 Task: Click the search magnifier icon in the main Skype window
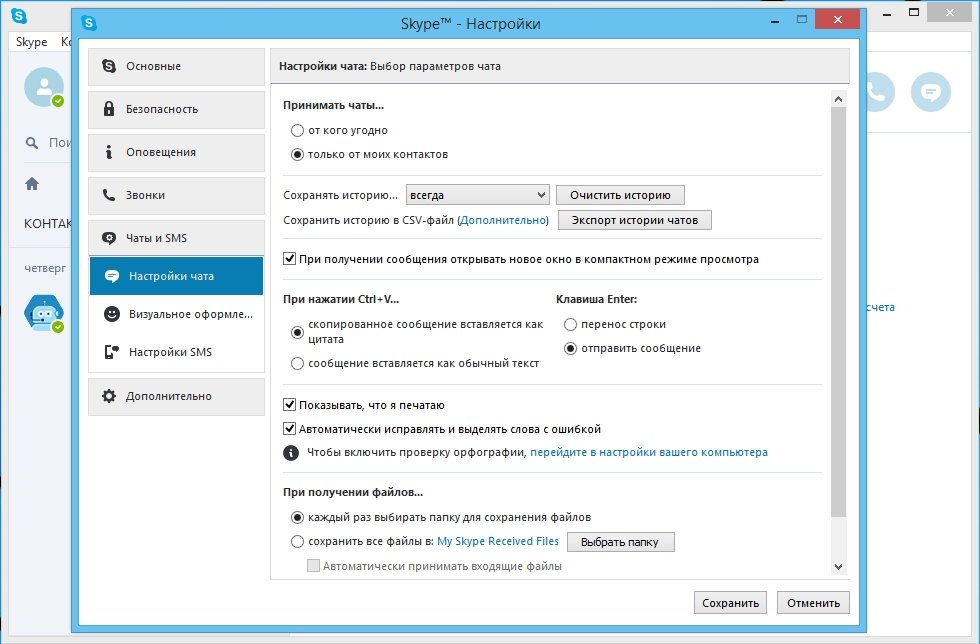point(32,143)
